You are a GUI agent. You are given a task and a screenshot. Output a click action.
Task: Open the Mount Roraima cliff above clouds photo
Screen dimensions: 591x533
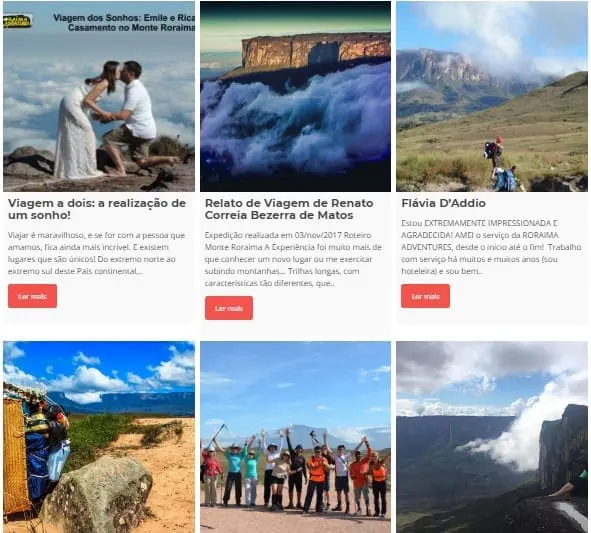pos(296,96)
